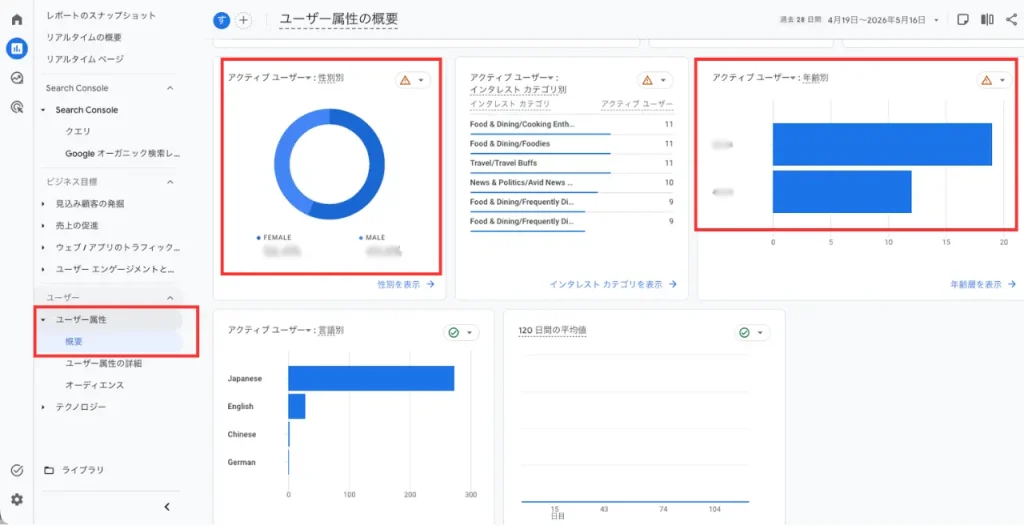The height and width of the screenshot is (526, 1024).
Task: Add a comparison with the plus button
Action: click(x=244, y=20)
